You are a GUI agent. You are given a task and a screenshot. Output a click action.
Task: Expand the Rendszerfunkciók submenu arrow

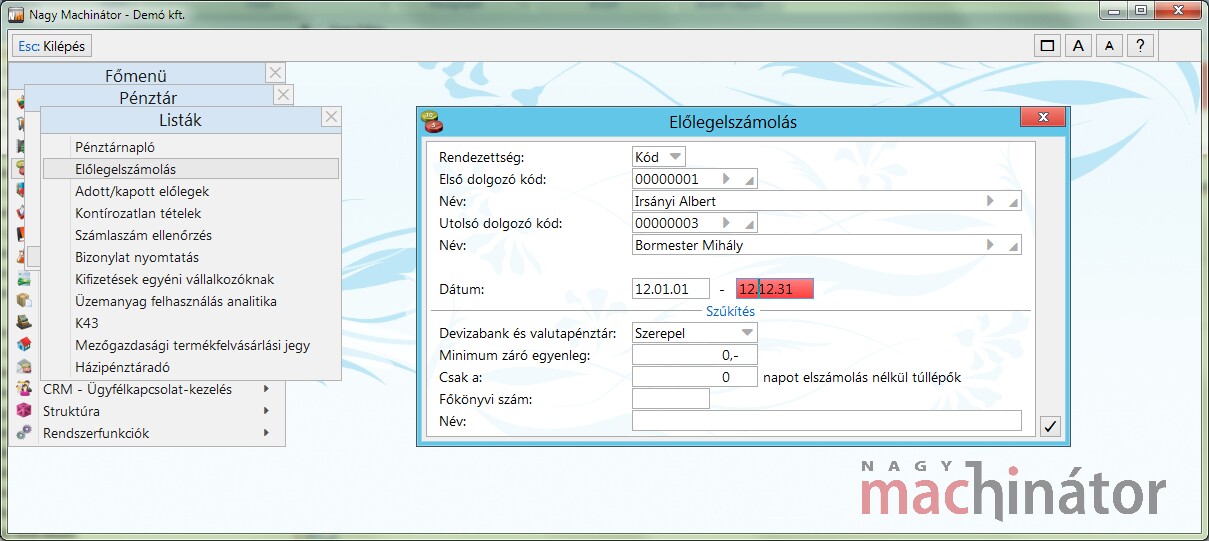[x=266, y=433]
